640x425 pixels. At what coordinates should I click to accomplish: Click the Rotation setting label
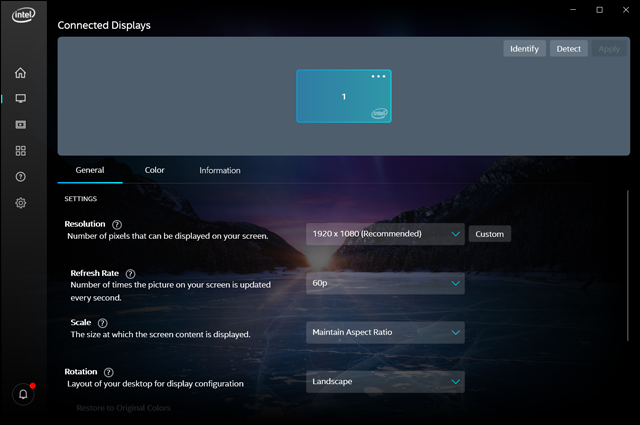tap(81, 372)
